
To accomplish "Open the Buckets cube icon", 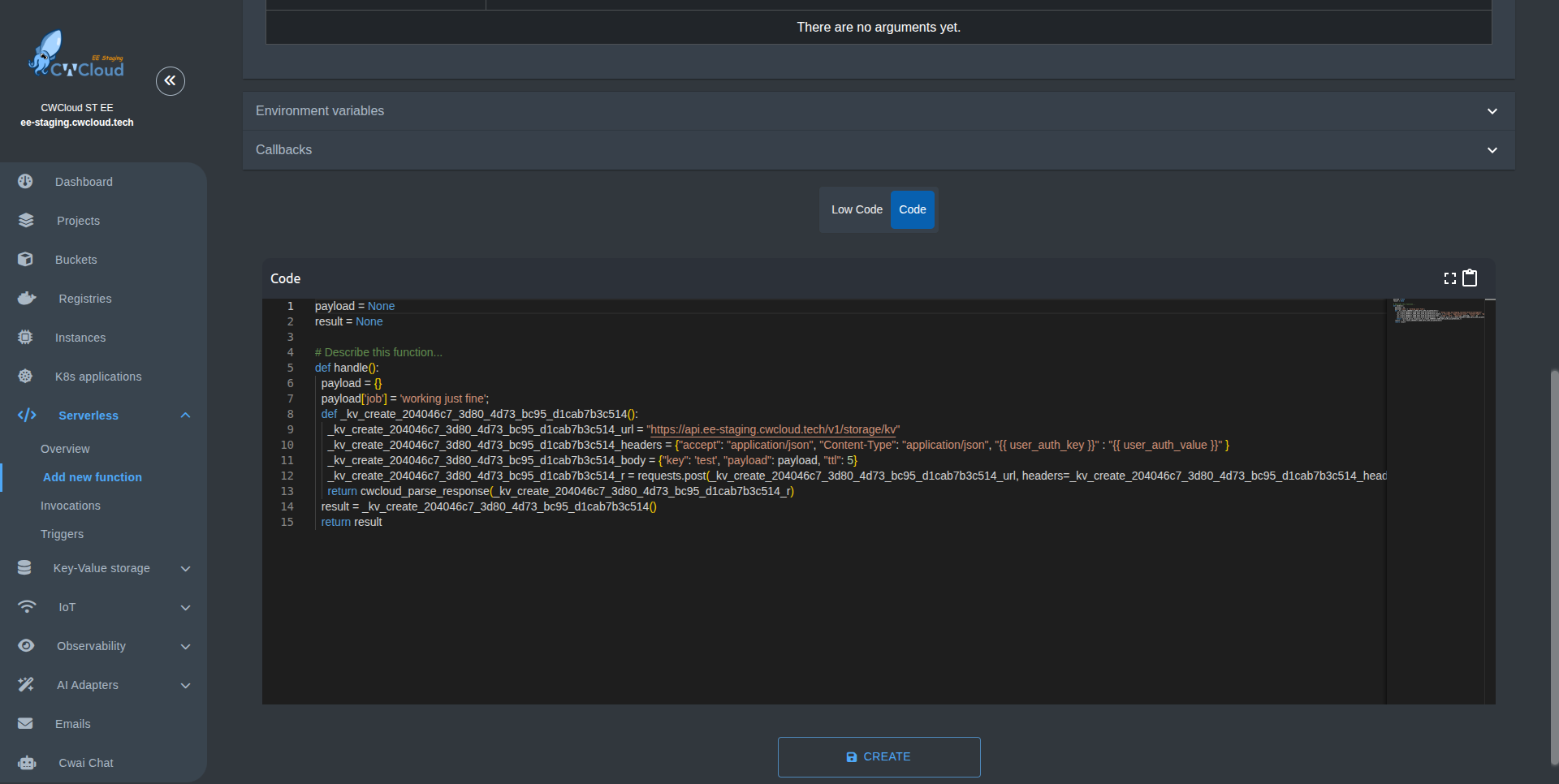I will (x=26, y=260).
